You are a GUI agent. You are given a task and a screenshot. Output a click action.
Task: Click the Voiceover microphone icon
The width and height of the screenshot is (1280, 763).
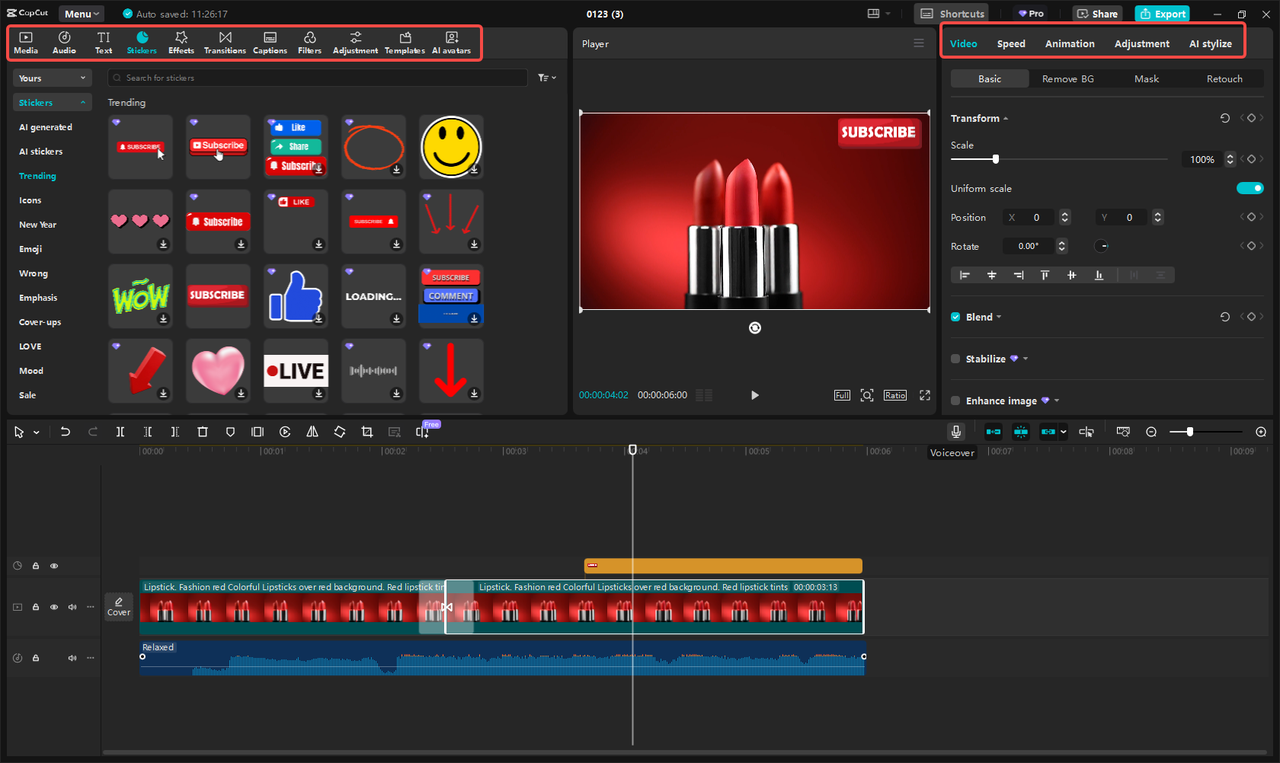coord(955,431)
